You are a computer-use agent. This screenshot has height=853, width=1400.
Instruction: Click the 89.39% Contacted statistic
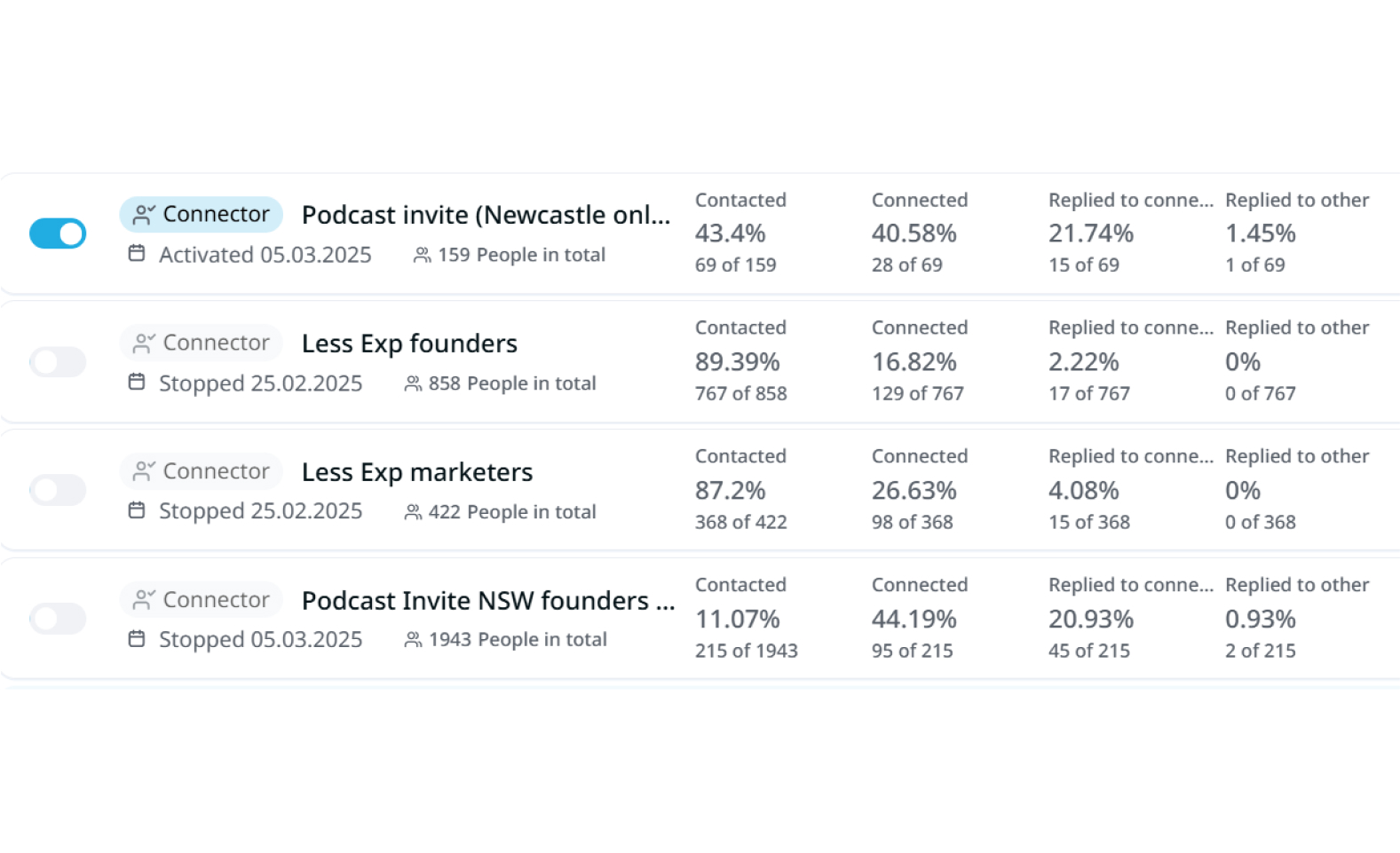coord(737,362)
